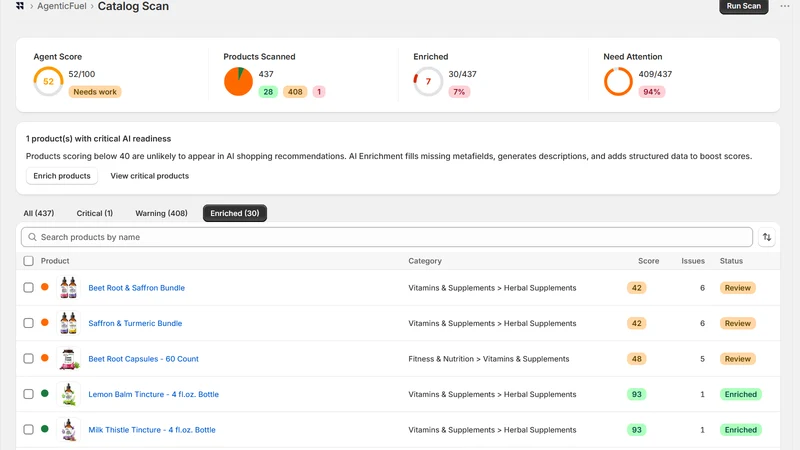Click the Score column header
Viewport: 800px width, 450px height.
click(648, 261)
